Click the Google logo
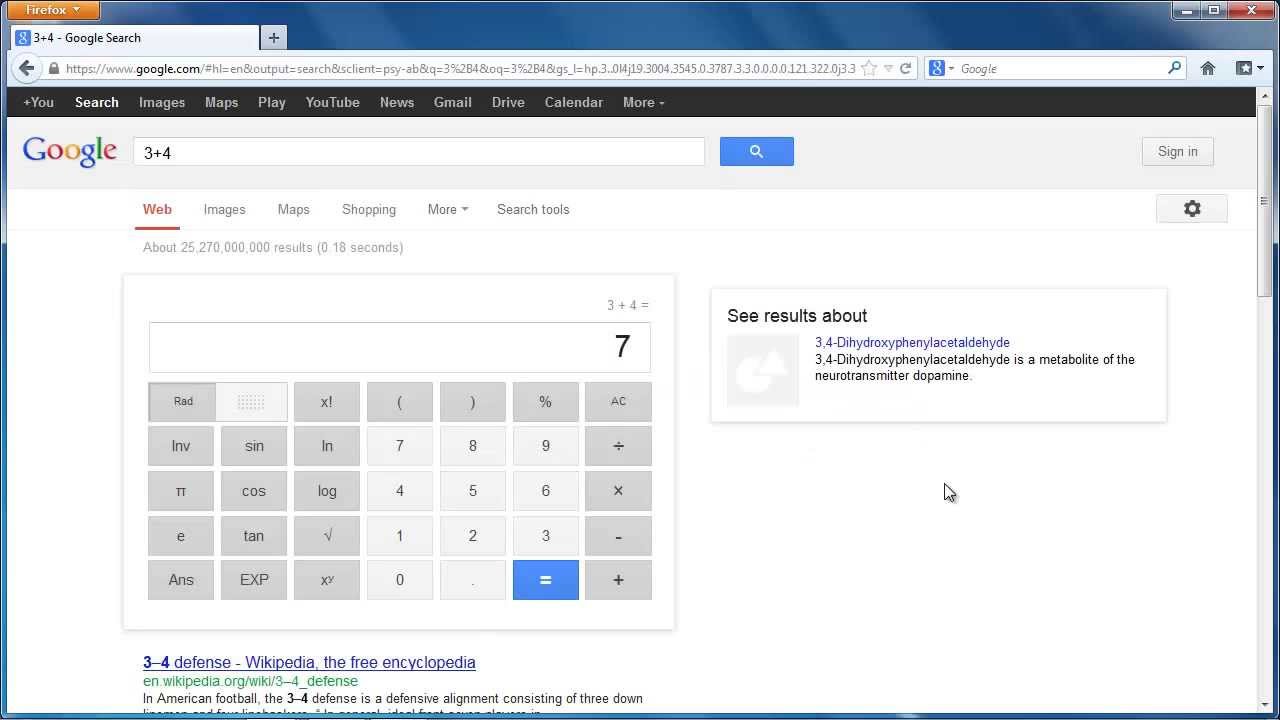The height and width of the screenshot is (720, 1280). click(x=70, y=151)
